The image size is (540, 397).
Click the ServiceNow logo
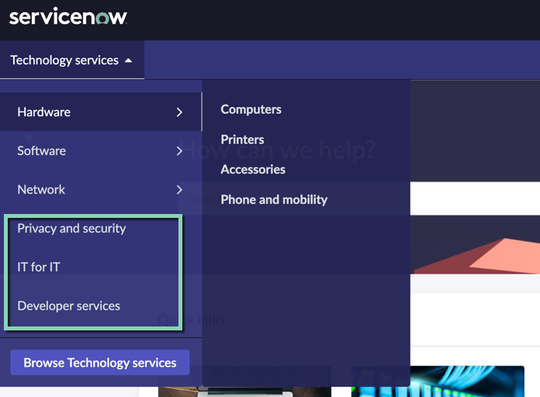coord(68,17)
